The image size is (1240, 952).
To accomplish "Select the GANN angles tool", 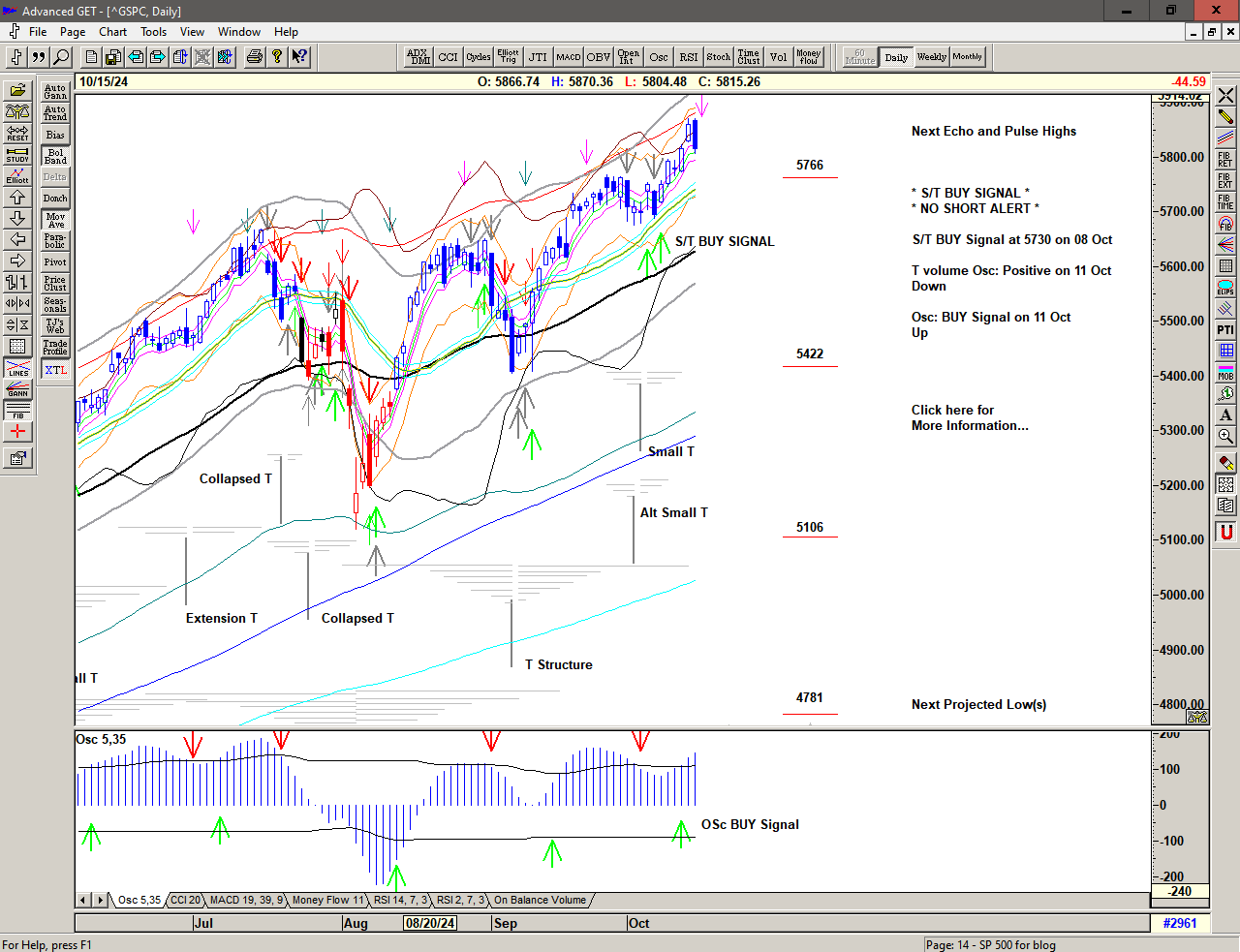I will 17,389.
